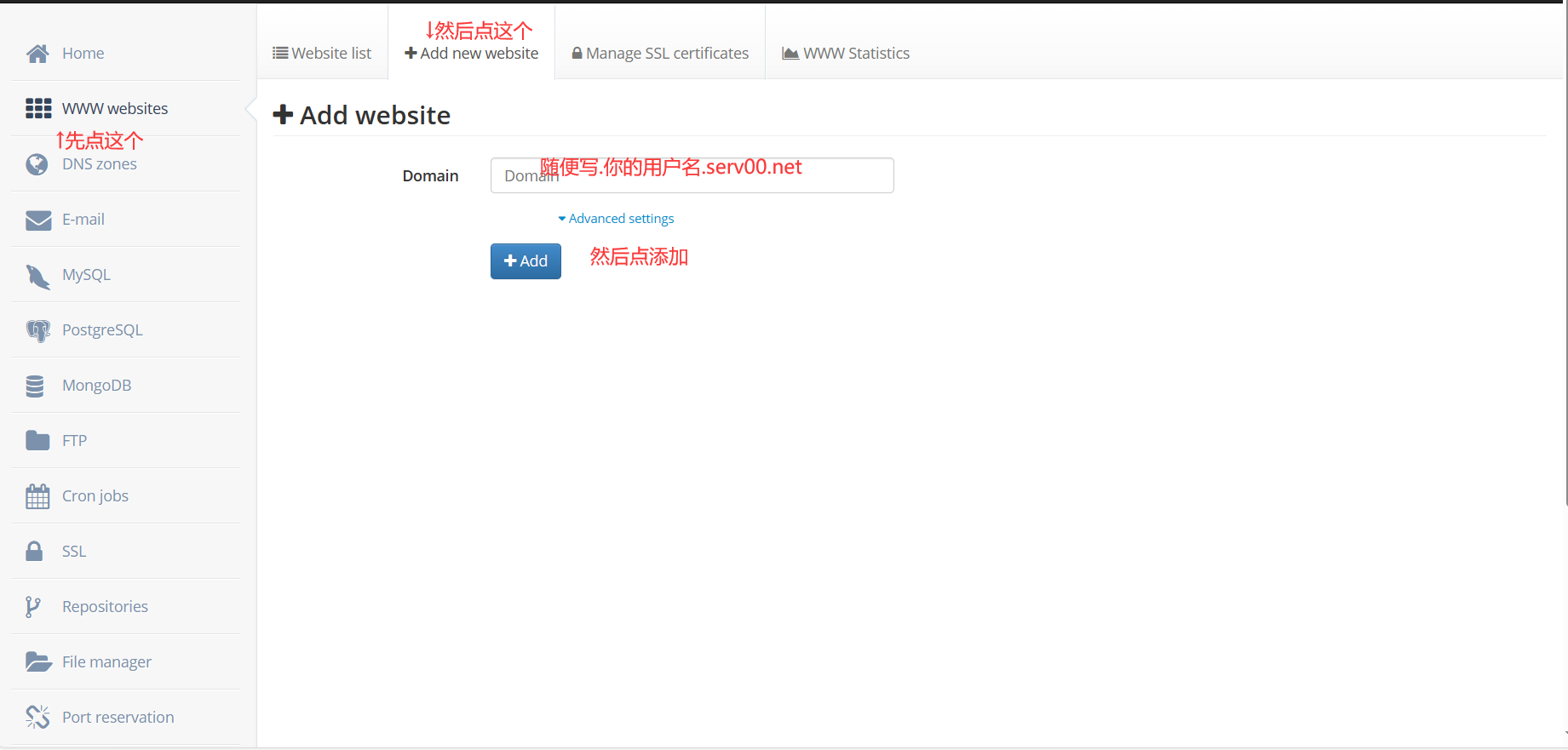Open MySQL section
Image resolution: width=1568 pixels, height=750 pixels.
126,274
